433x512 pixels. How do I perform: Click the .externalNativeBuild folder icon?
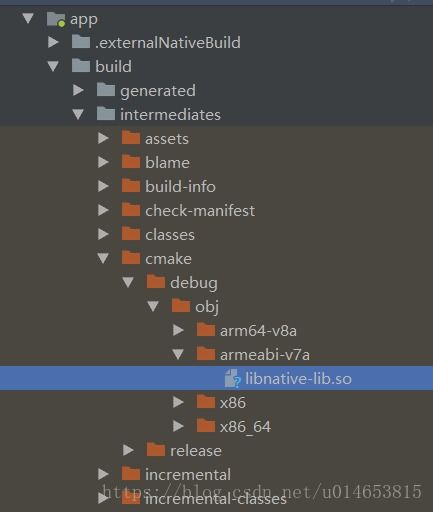[81, 42]
